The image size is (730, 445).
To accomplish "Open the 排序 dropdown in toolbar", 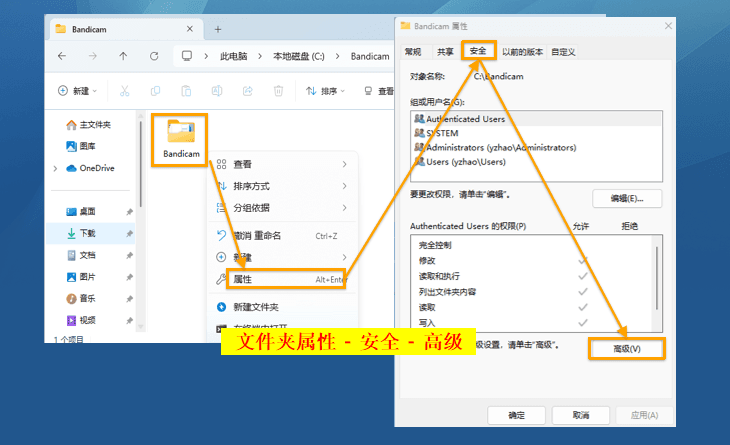I will pyautogui.click(x=325, y=91).
